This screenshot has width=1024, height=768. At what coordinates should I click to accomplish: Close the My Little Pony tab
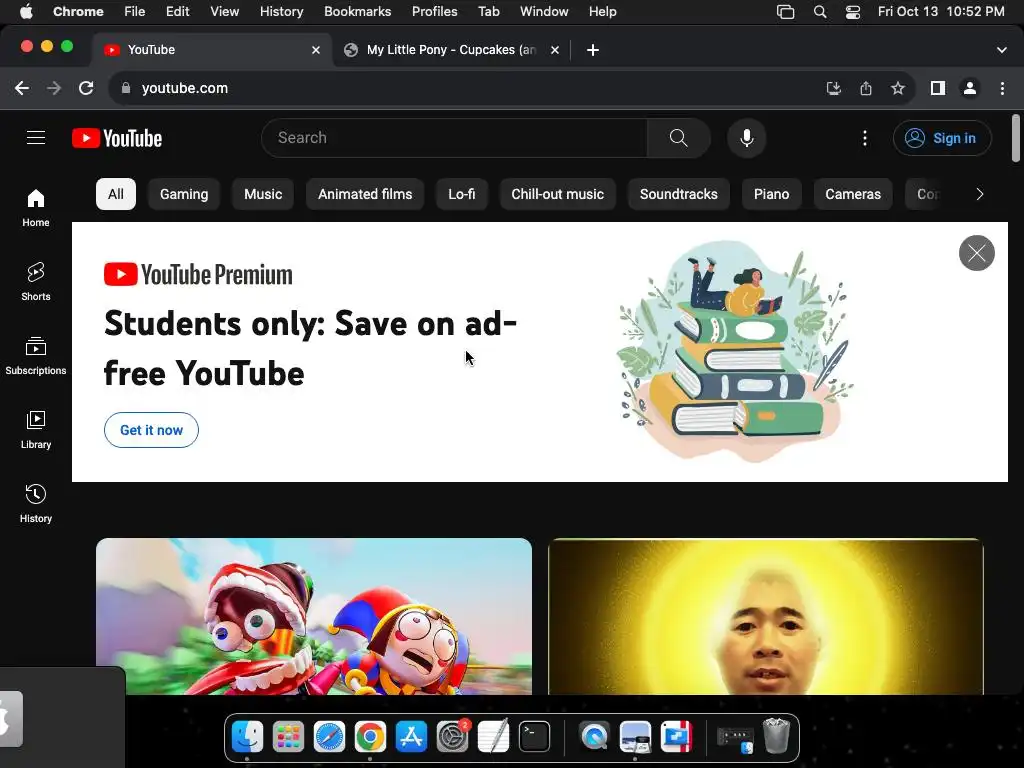point(555,50)
